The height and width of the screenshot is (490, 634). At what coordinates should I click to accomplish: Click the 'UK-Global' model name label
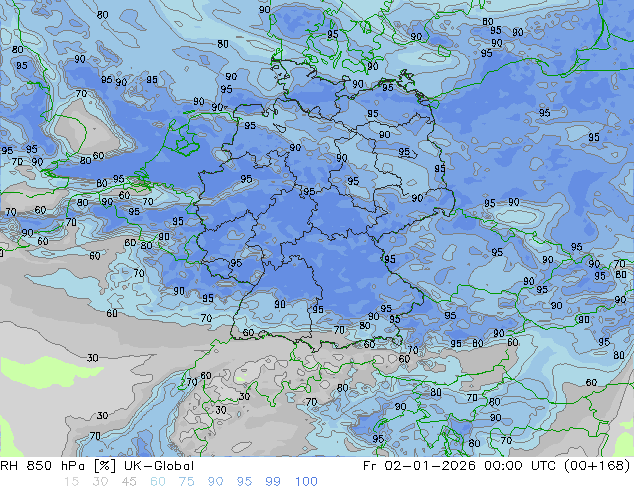(159, 466)
